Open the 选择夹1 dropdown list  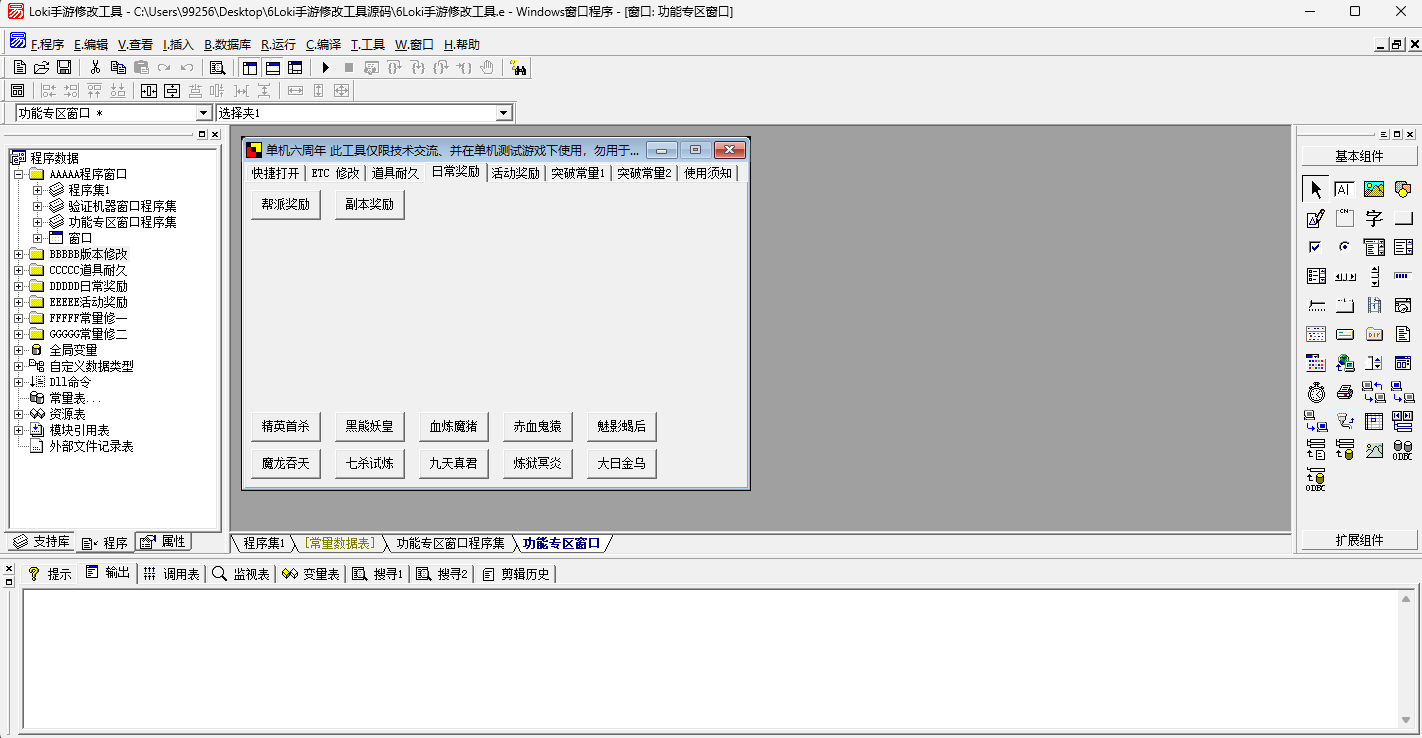pos(504,114)
